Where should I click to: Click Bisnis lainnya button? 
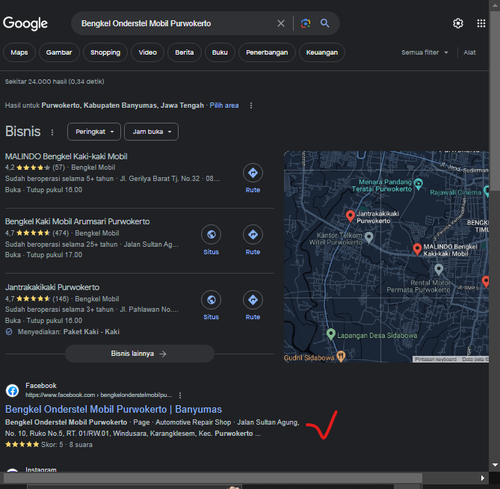click(140, 354)
